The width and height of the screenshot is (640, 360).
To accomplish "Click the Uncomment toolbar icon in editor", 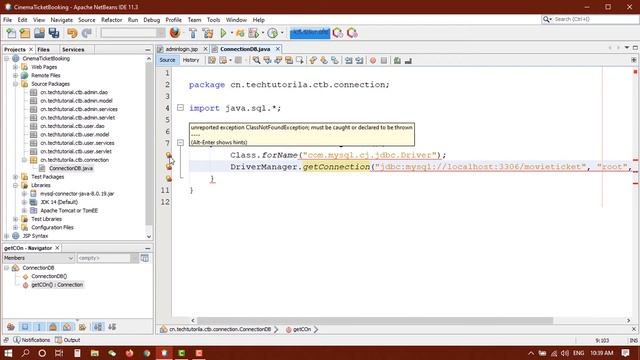I will (408, 60).
